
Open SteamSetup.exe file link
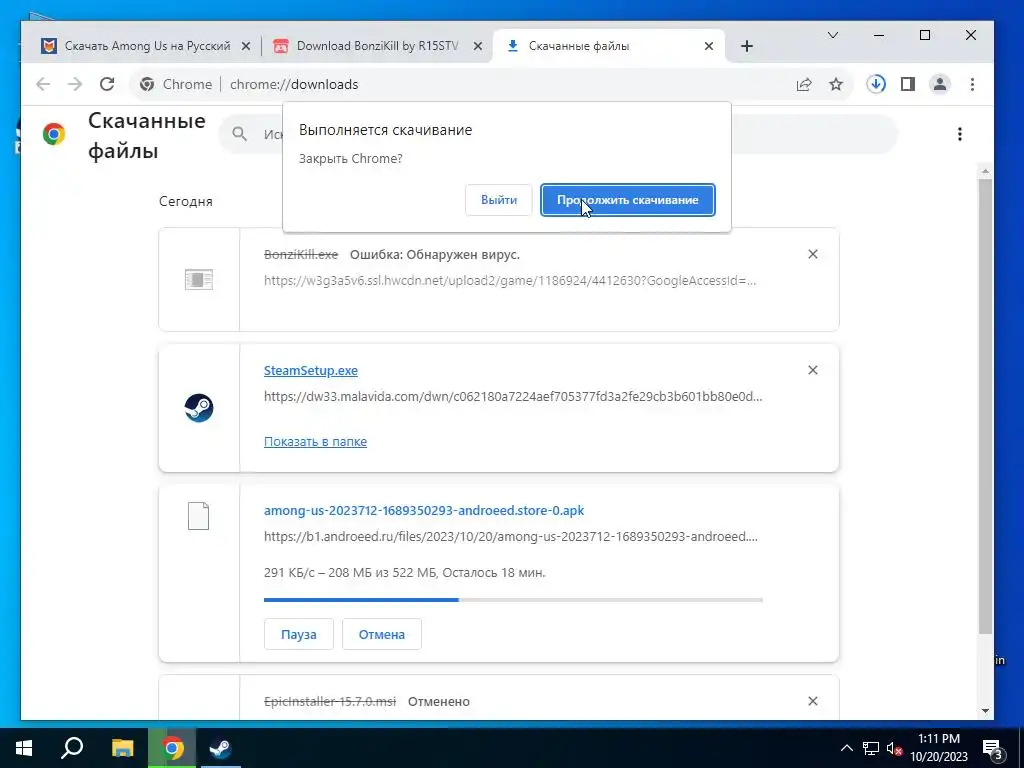point(311,370)
